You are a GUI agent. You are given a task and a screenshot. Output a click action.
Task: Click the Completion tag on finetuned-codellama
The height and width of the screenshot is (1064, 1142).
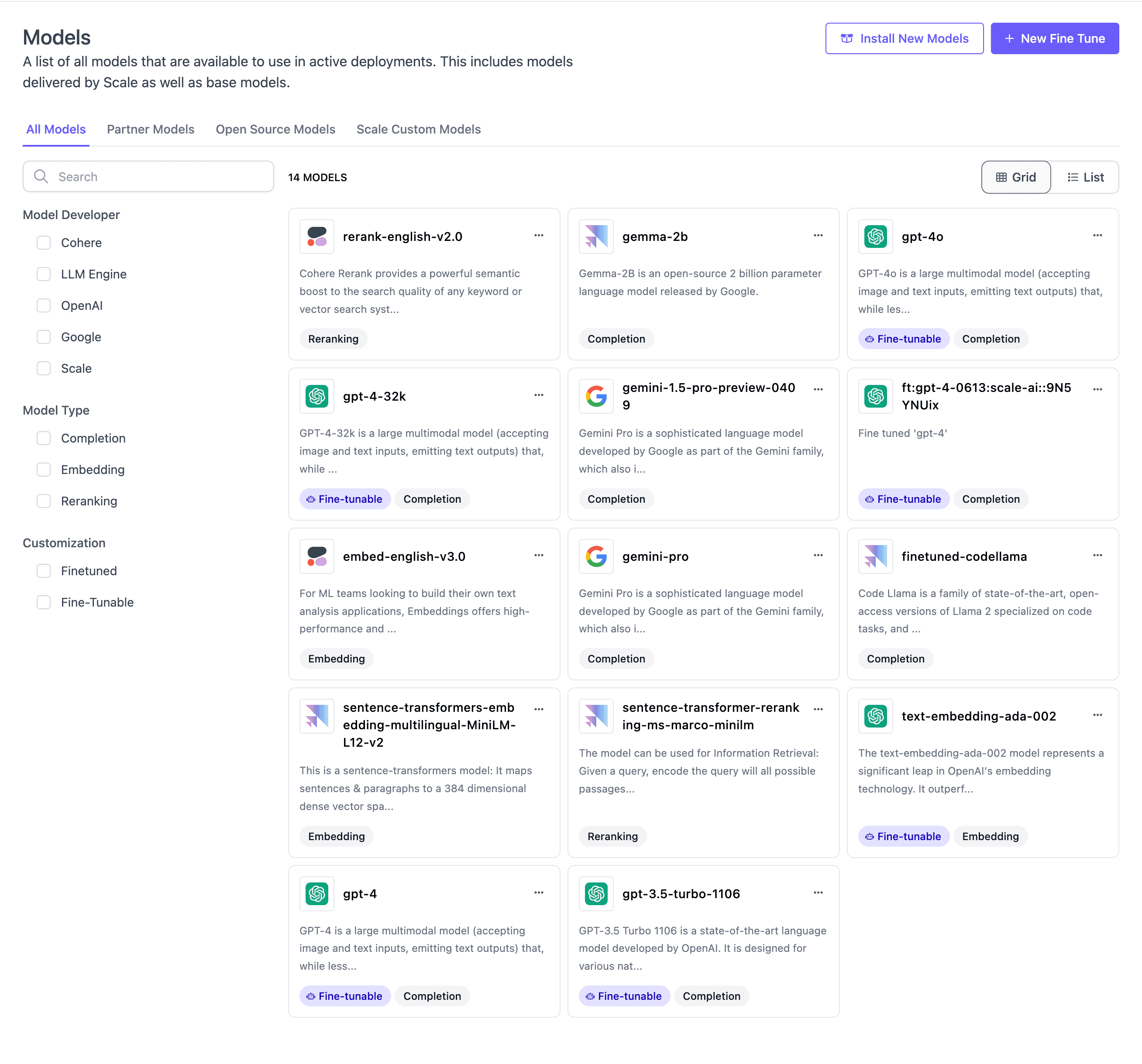(895, 659)
